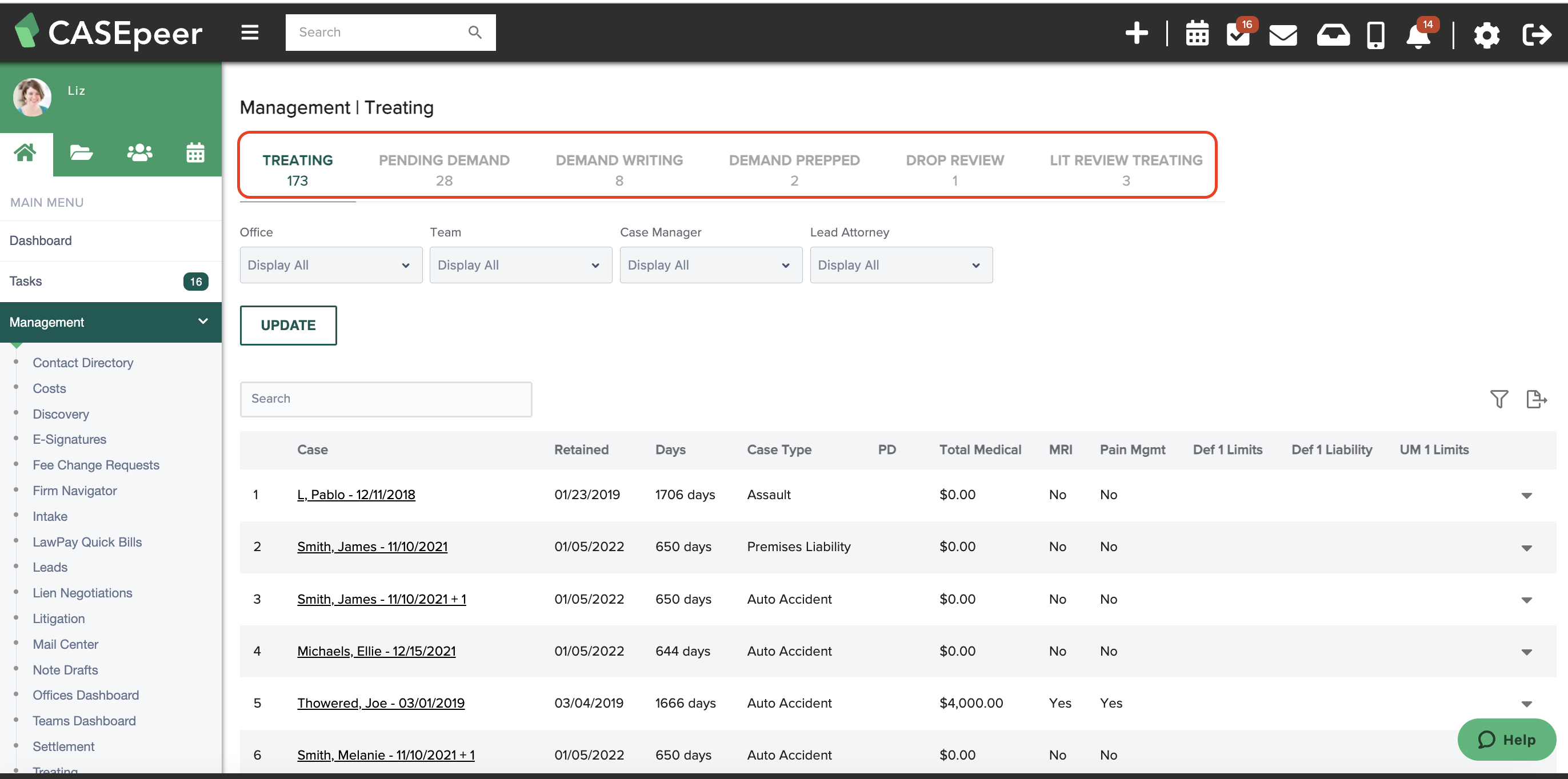
Task: Click the CASEpeer logo
Action: 109,31
